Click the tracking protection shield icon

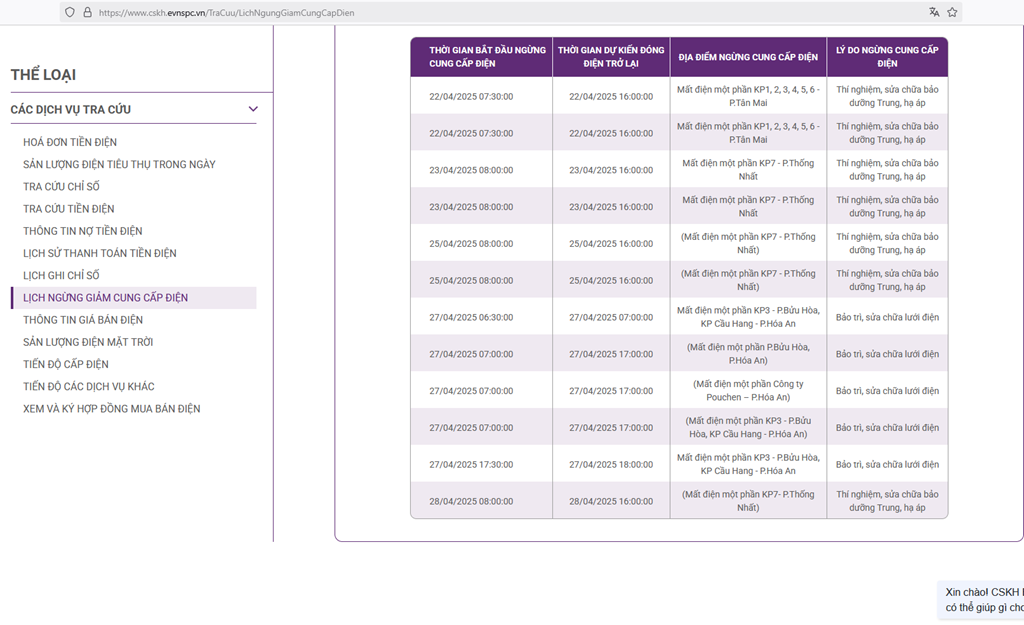tap(69, 13)
